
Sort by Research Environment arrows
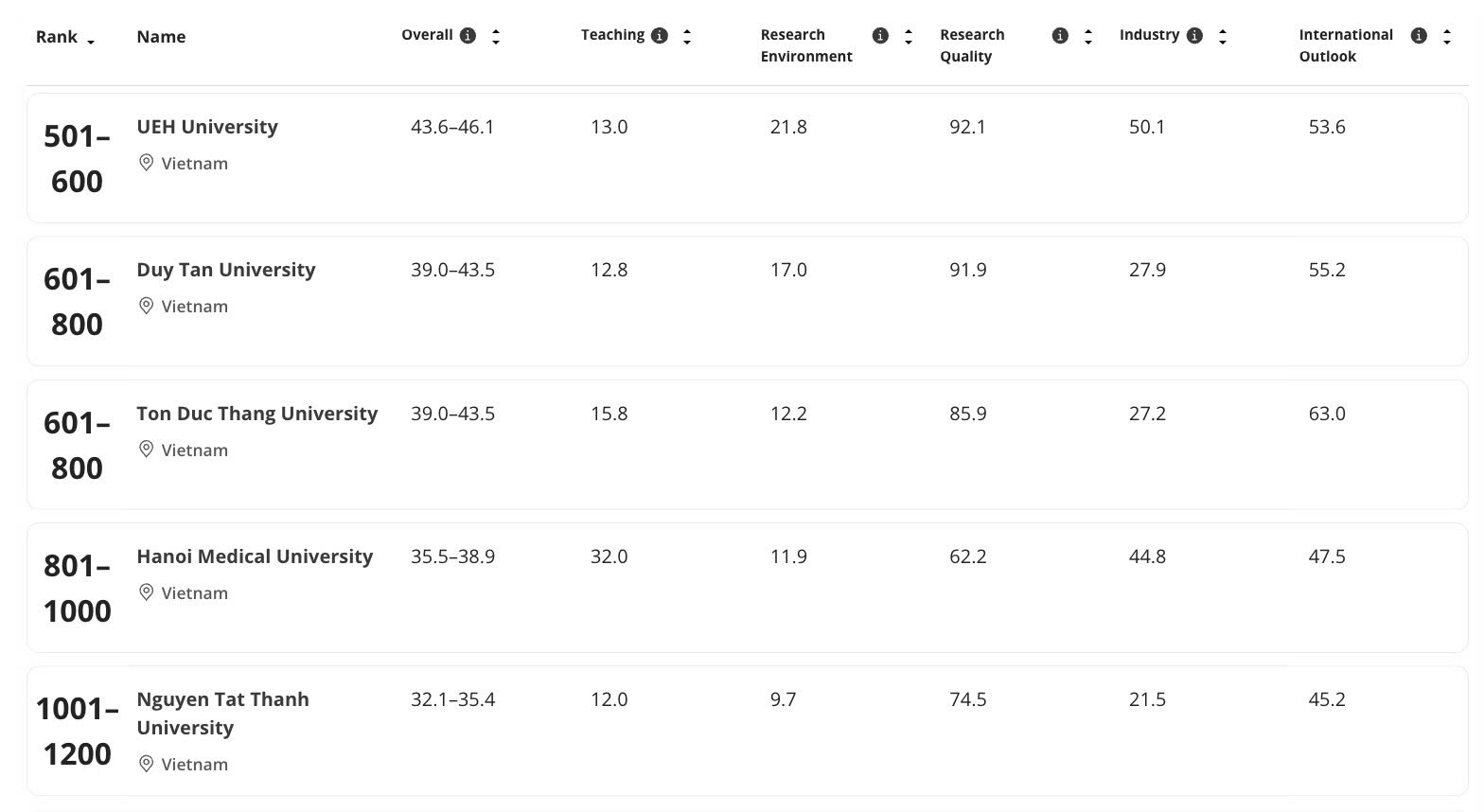[909, 37]
